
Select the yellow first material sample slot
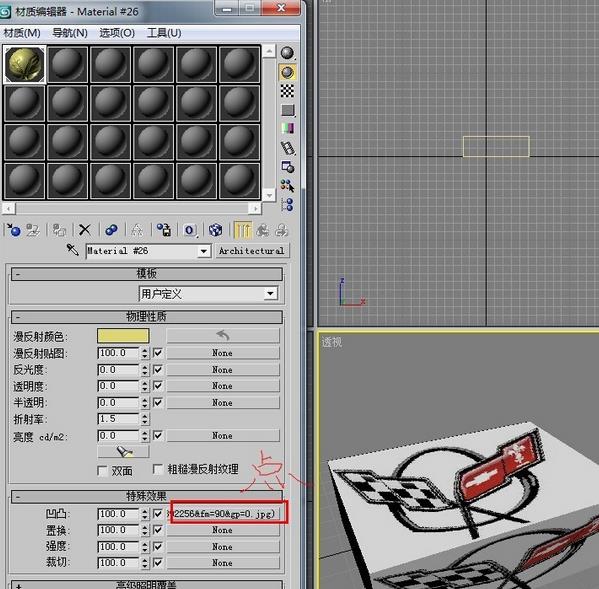[25, 64]
